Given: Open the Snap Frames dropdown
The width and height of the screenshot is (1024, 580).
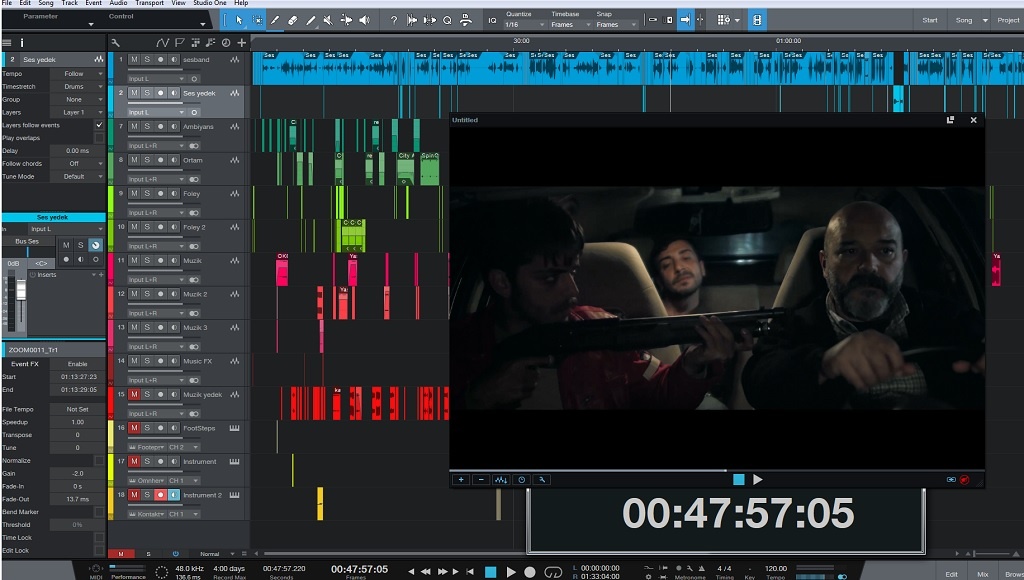Looking at the screenshot, I should click(616, 25).
